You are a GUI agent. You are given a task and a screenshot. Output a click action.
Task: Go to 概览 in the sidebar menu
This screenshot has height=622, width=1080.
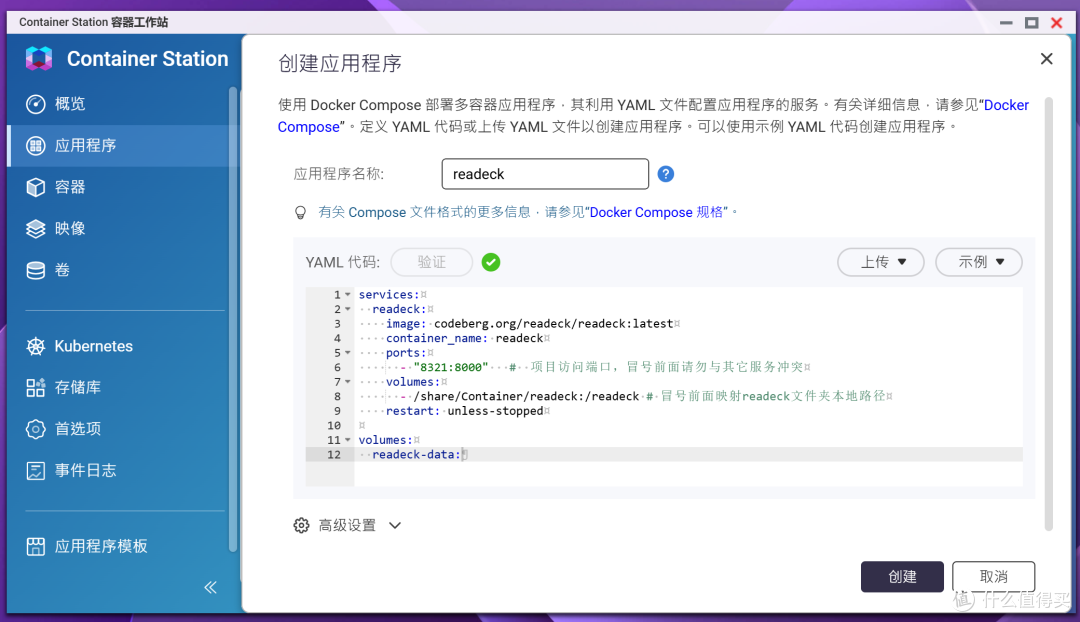point(70,104)
